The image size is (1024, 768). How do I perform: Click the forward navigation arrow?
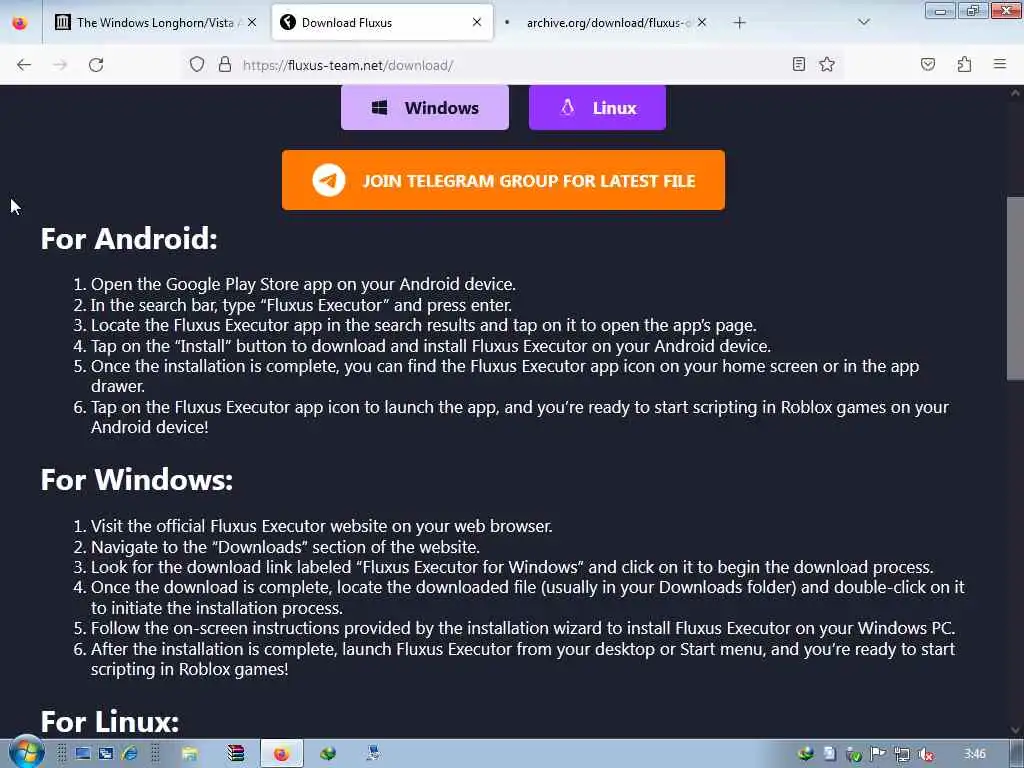tap(60, 65)
